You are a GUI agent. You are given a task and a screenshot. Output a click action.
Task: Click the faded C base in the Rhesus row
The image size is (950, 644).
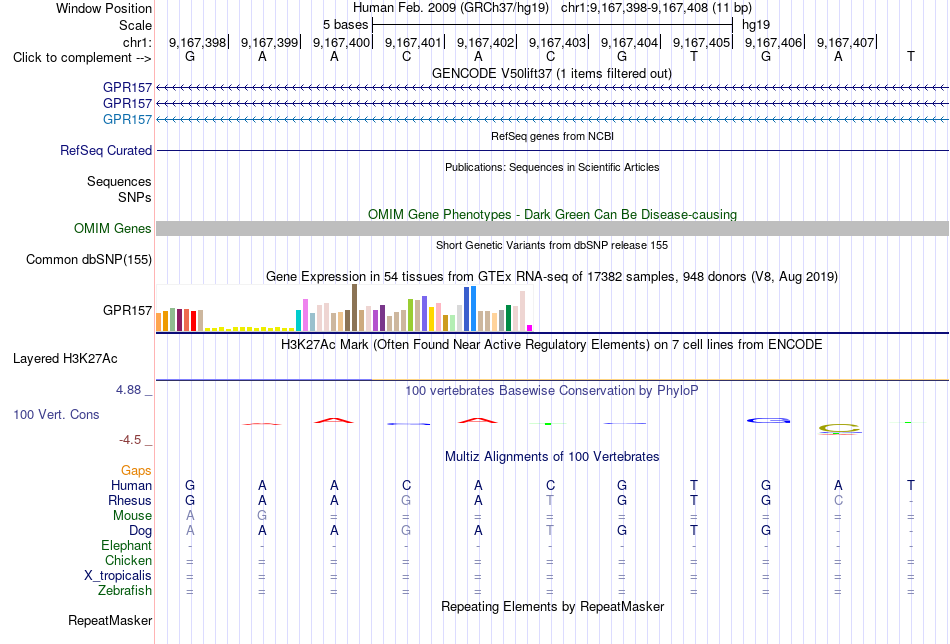(x=838, y=500)
